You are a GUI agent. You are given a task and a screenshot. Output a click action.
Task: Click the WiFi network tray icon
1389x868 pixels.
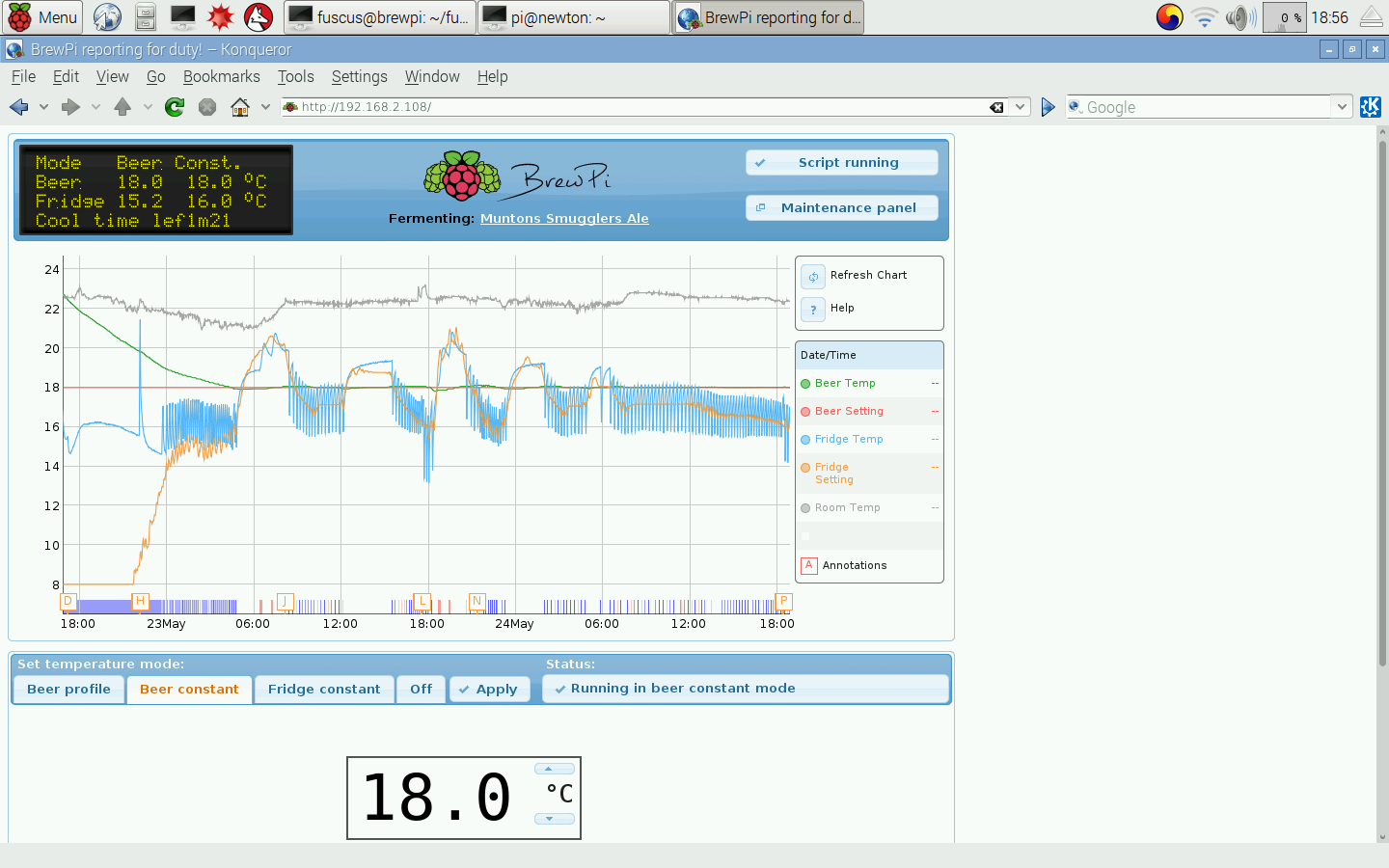(x=1204, y=17)
